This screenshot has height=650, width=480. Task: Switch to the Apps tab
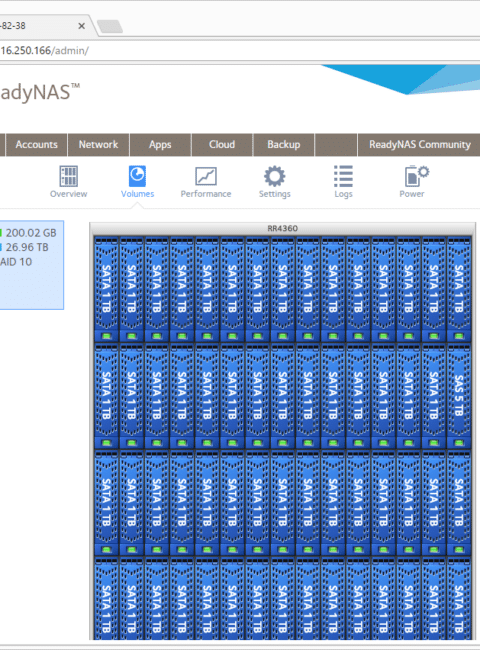[160, 145]
